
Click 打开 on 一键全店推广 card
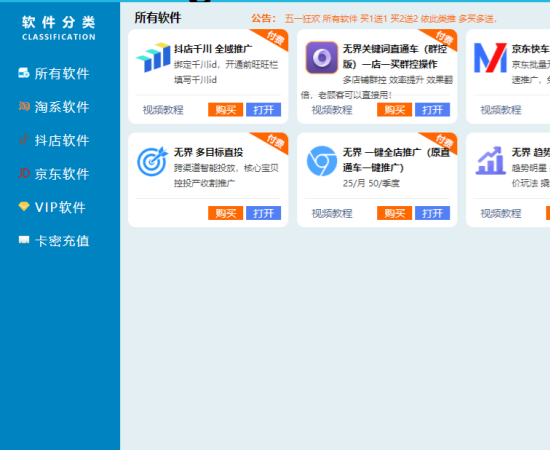[432, 213]
